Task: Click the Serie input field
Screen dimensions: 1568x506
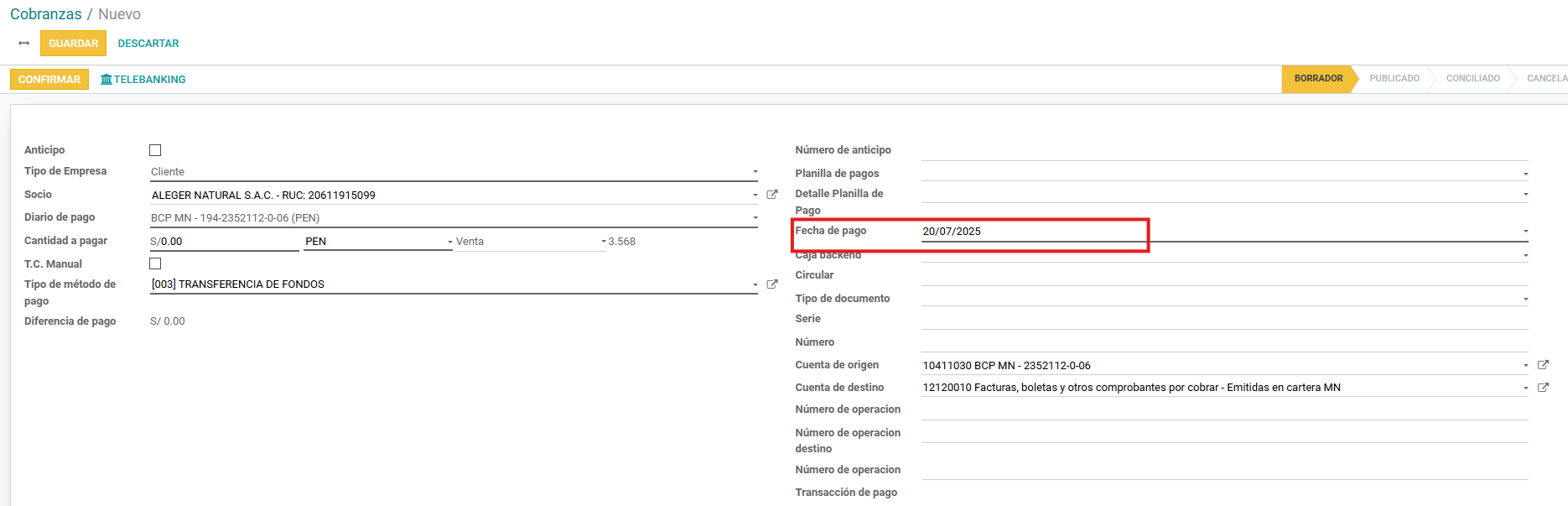Action: (x=1224, y=320)
